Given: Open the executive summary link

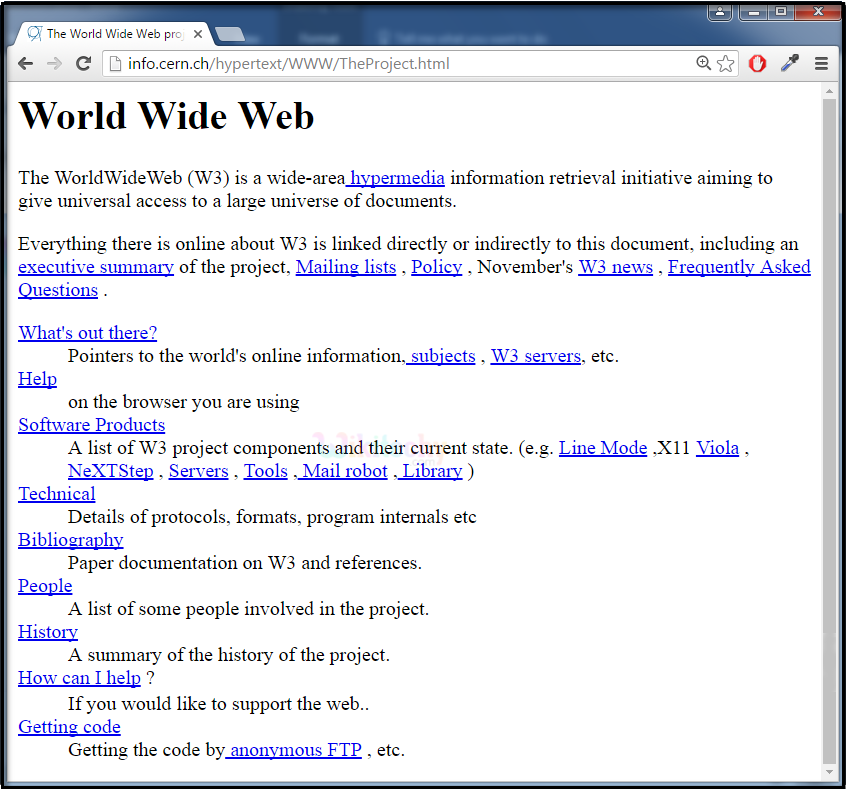Looking at the screenshot, I should pyautogui.click(x=96, y=267).
